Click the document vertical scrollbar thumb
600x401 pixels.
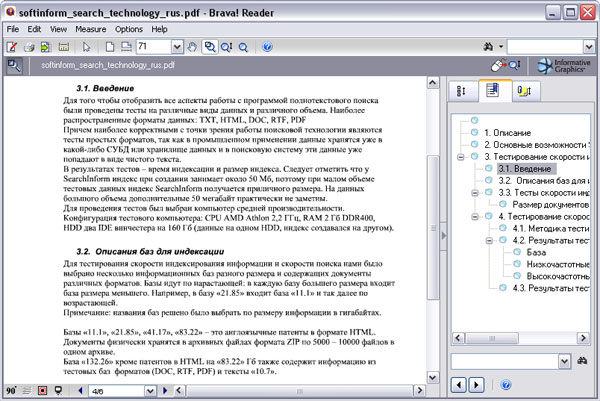[433, 228]
